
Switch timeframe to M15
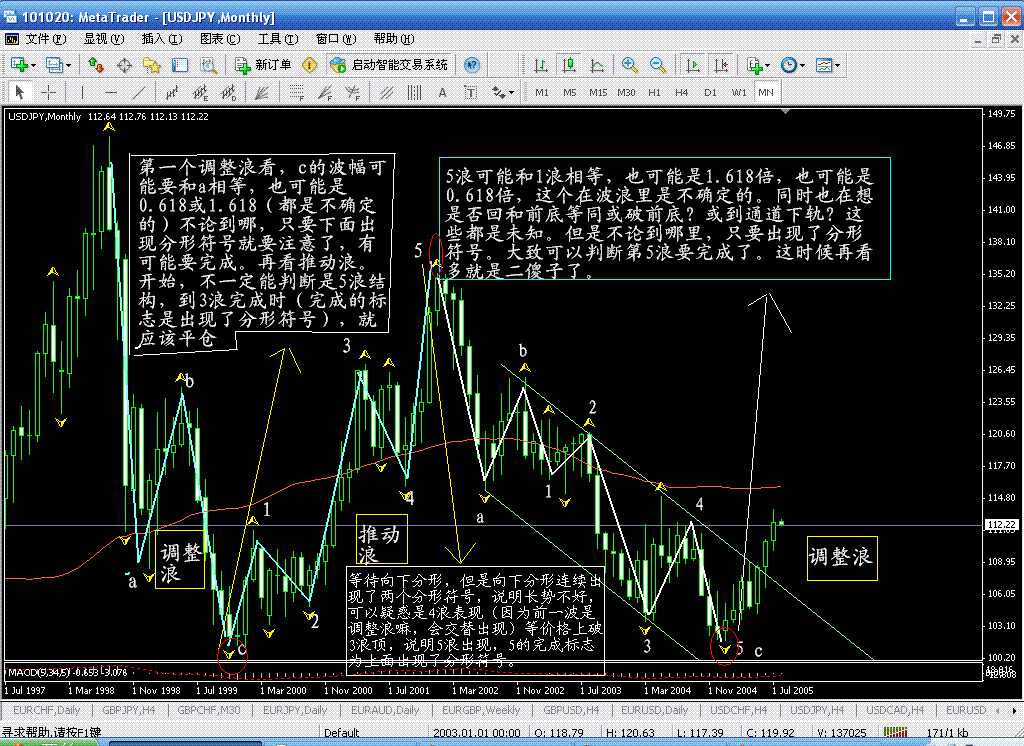[598, 92]
